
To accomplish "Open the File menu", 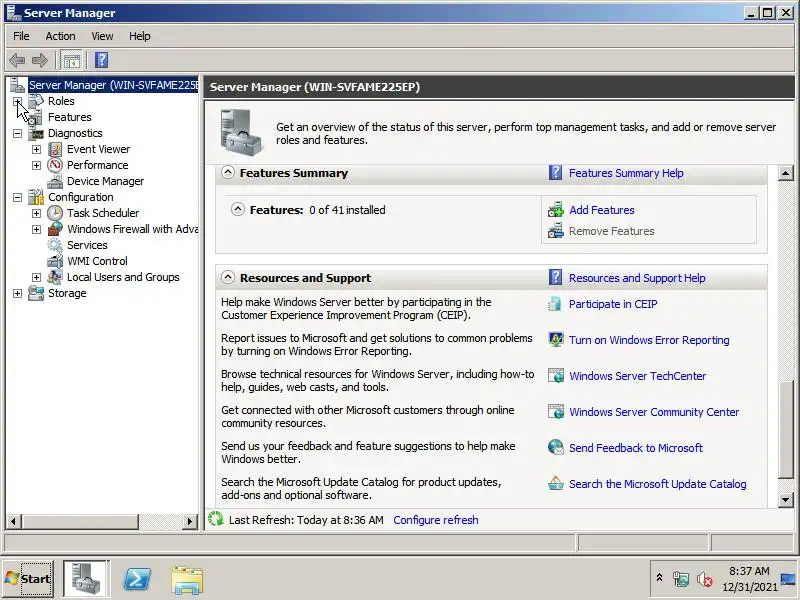I will (x=21, y=36).
